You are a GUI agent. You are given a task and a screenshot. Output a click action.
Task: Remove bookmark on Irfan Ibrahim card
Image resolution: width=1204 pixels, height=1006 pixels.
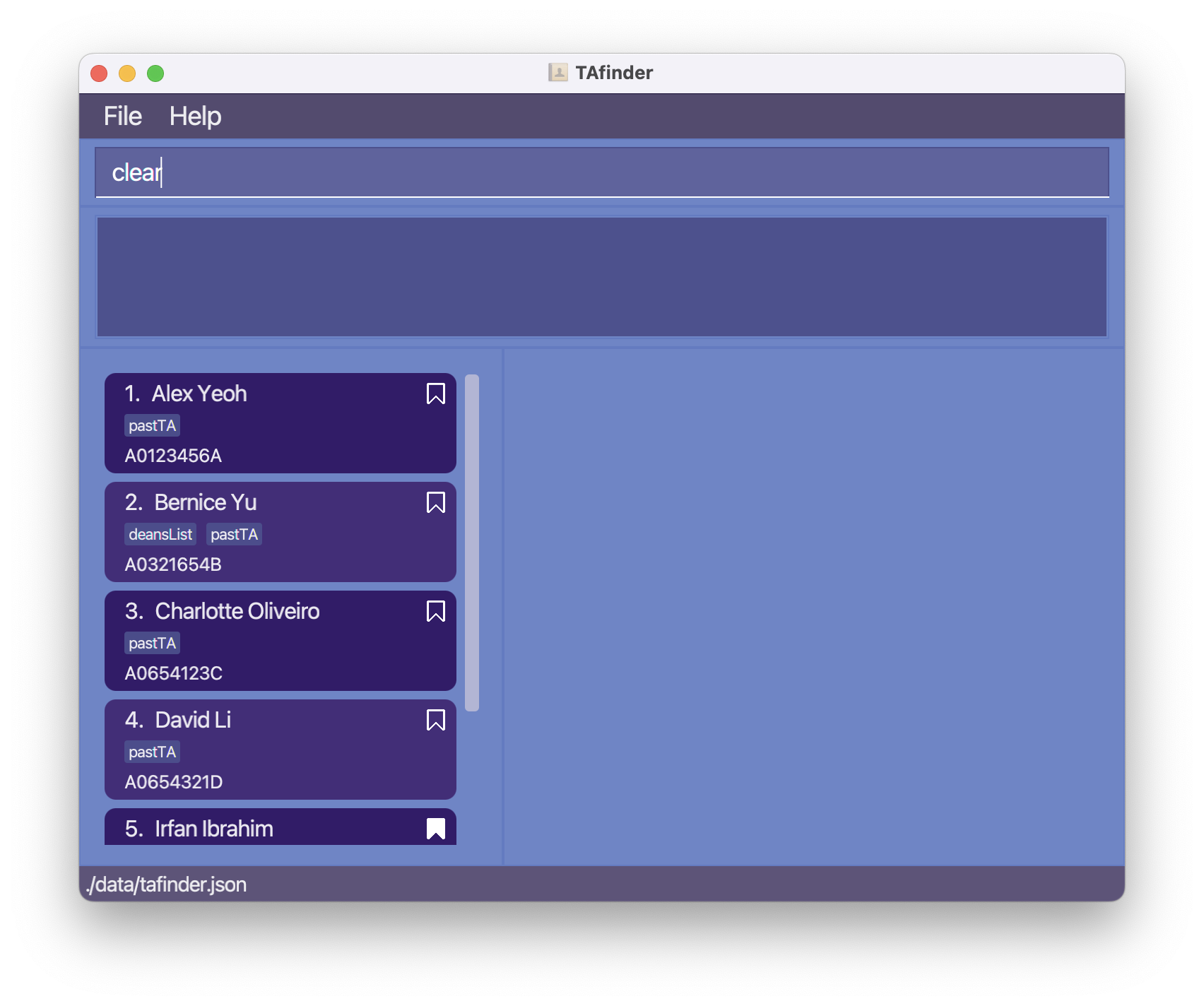436,829
